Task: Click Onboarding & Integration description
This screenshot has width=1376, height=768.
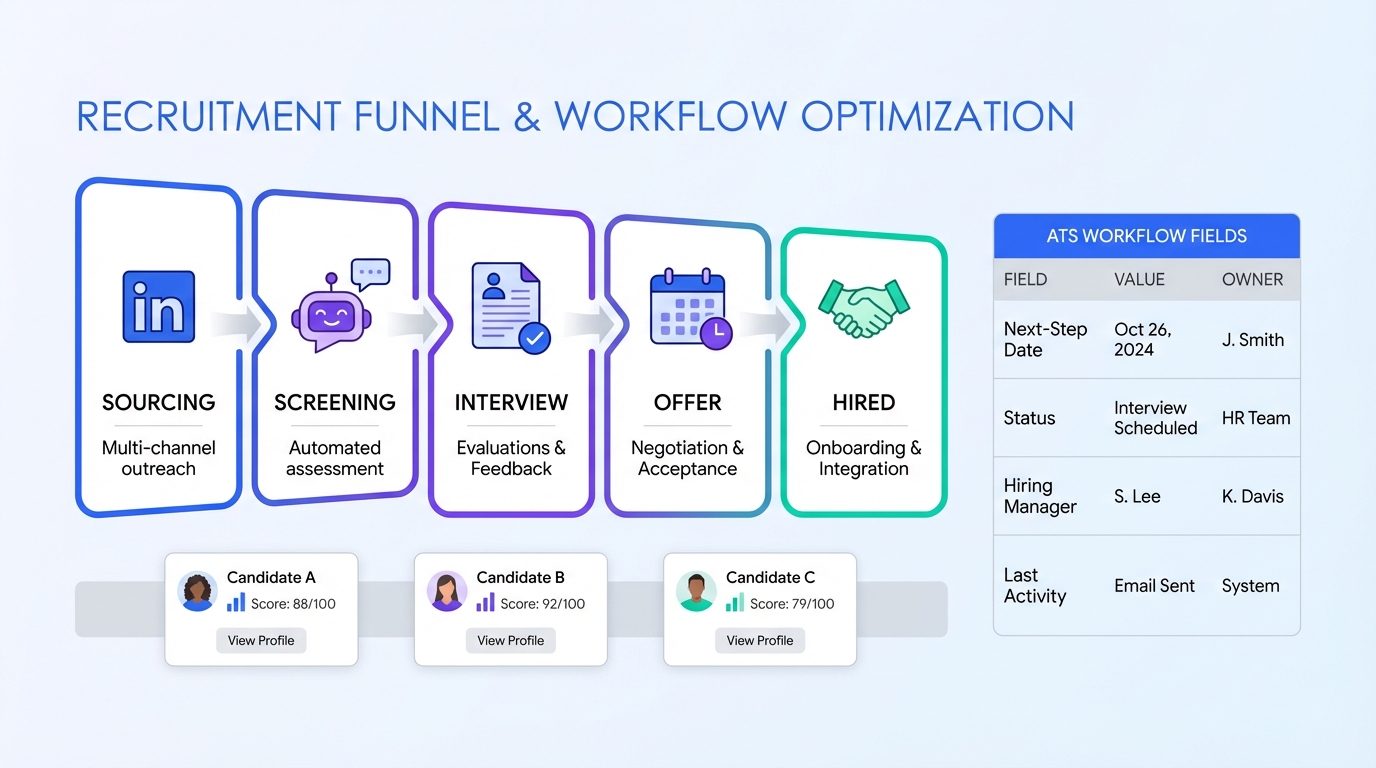Action: 864,458
